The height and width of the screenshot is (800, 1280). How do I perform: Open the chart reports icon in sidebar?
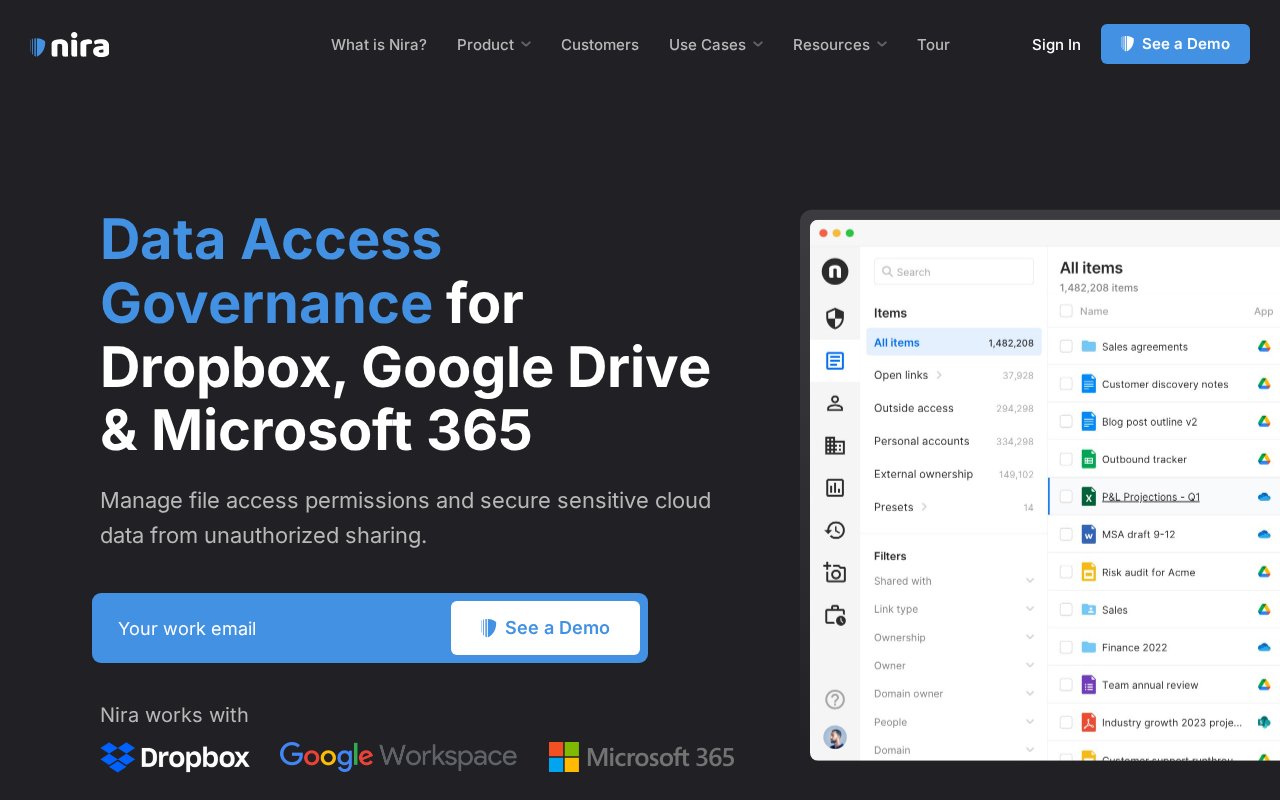(835, 488)
